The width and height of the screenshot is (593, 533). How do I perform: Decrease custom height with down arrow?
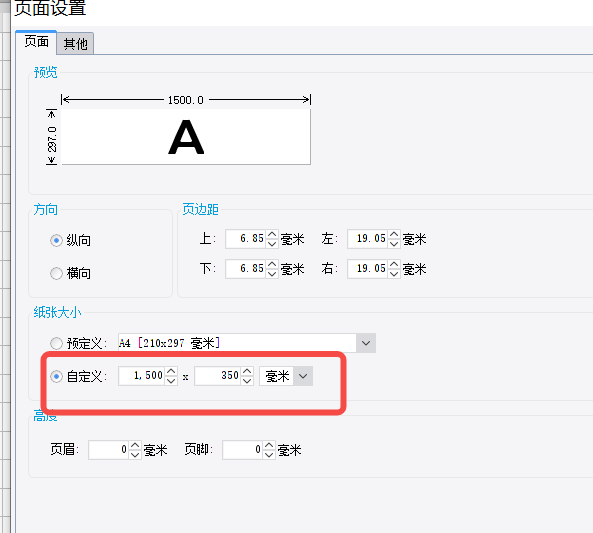[247, 381]
